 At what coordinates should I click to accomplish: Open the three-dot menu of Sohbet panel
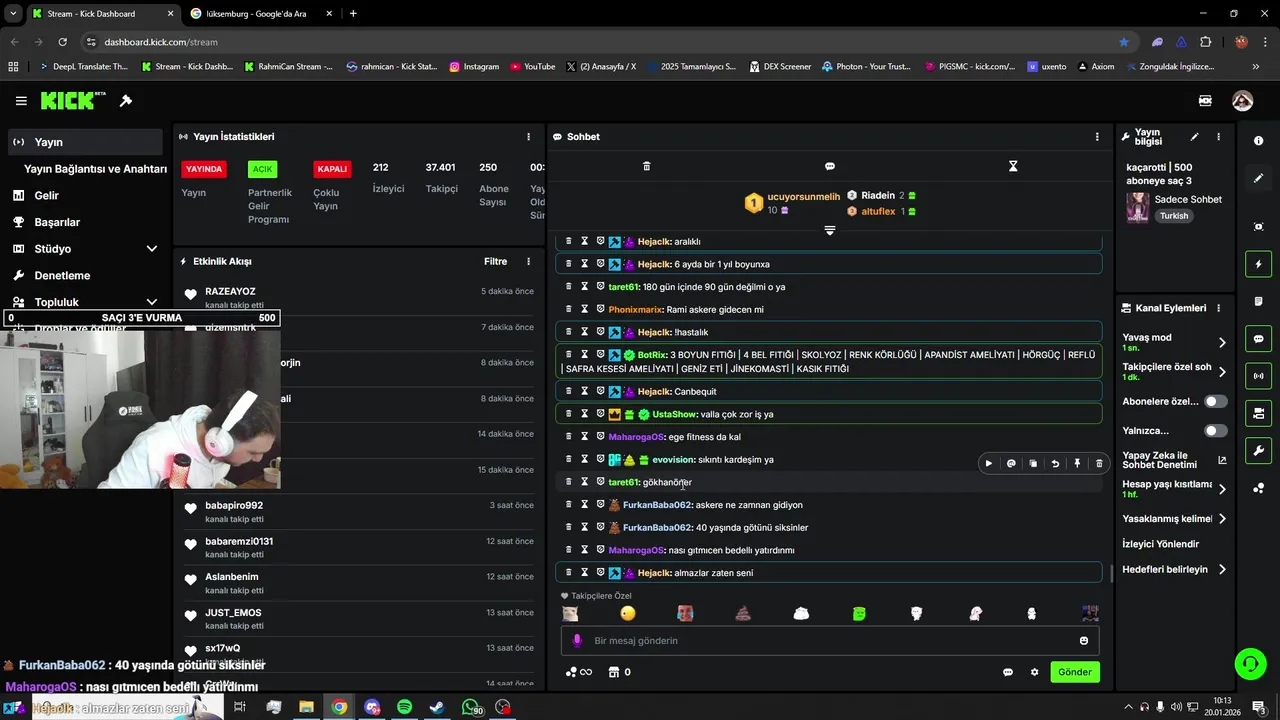tap(1097, 137)
